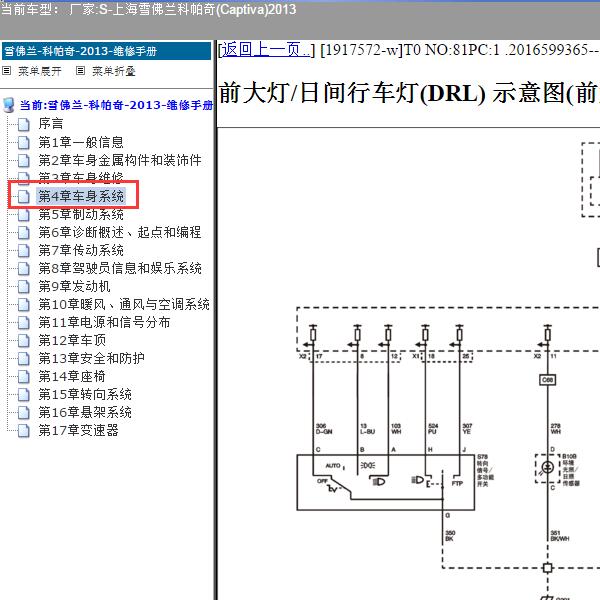This screenshot has width=600, height=600.
Task: Click page icon next to 第11章电源和信号分布
Action: click(x=24, y=323)
